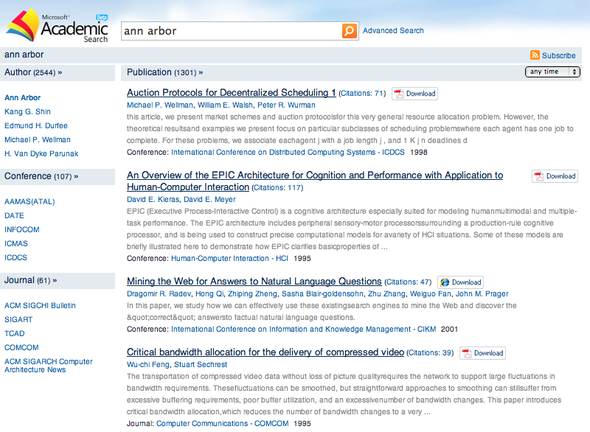Open the AAMAS(ATAL) conference
Viewport: 590px width, 432px height.
[29, 202]
